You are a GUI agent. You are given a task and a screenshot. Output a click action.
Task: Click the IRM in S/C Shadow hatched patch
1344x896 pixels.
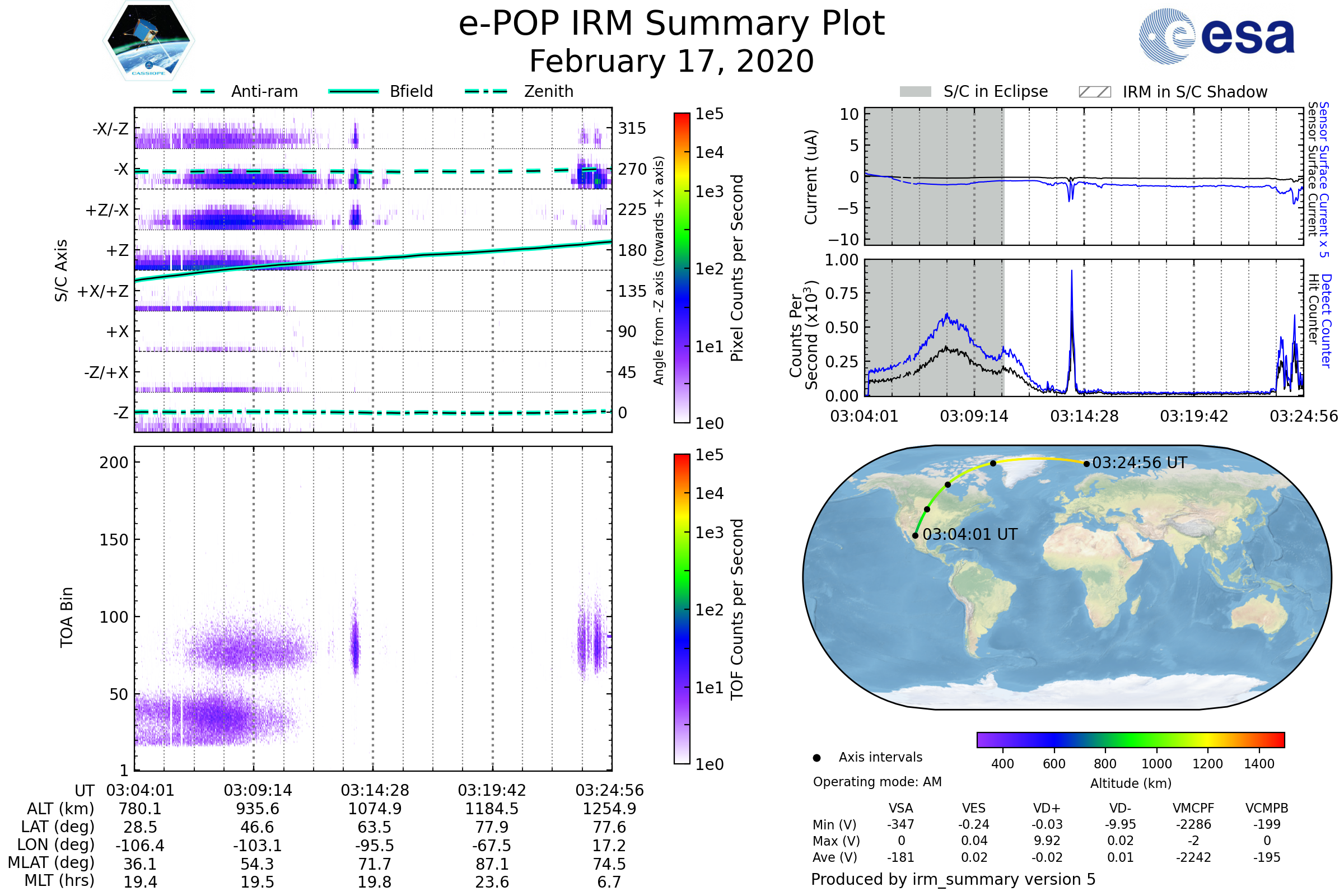[1094, 92]
